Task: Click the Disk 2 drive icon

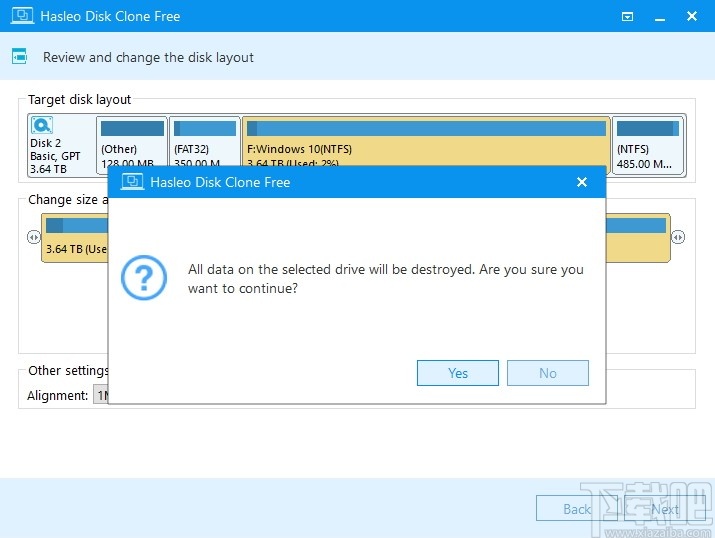Action: 42,125
